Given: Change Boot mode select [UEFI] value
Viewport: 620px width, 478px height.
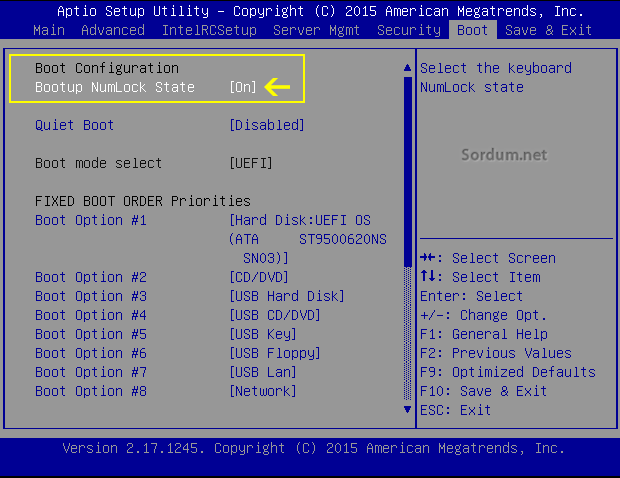Looking at the screenshot, I should pos(251,163).
